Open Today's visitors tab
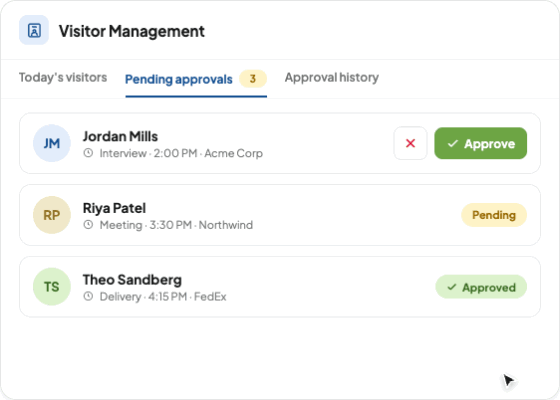Viewport: 560px width, 400px height. 63,78
